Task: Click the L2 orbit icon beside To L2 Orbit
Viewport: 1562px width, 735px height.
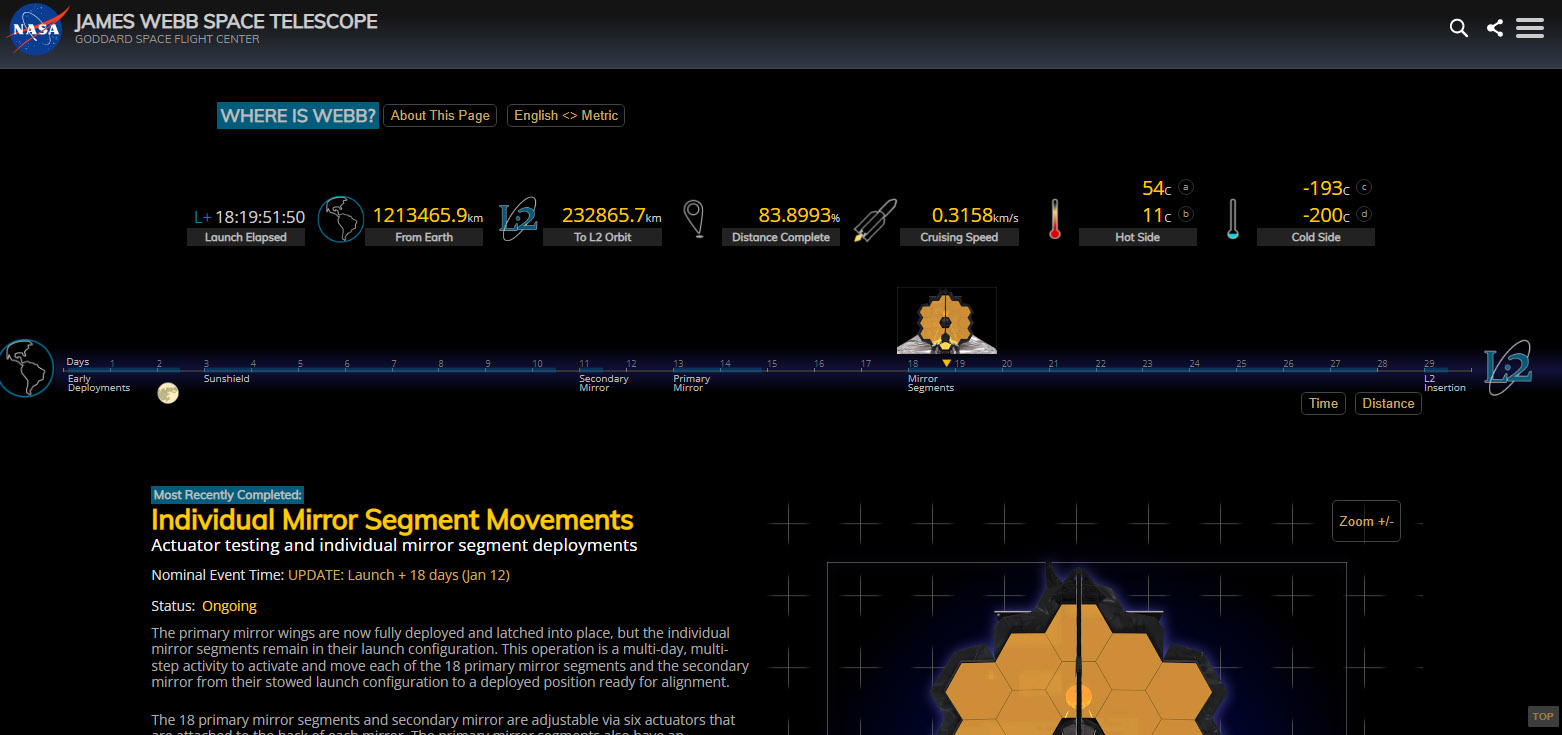Action: pos(519,219)
